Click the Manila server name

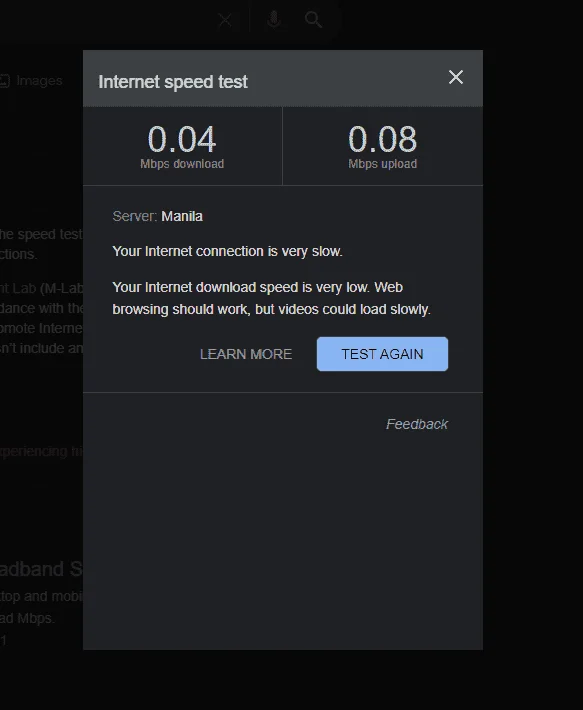pos(182,216)
